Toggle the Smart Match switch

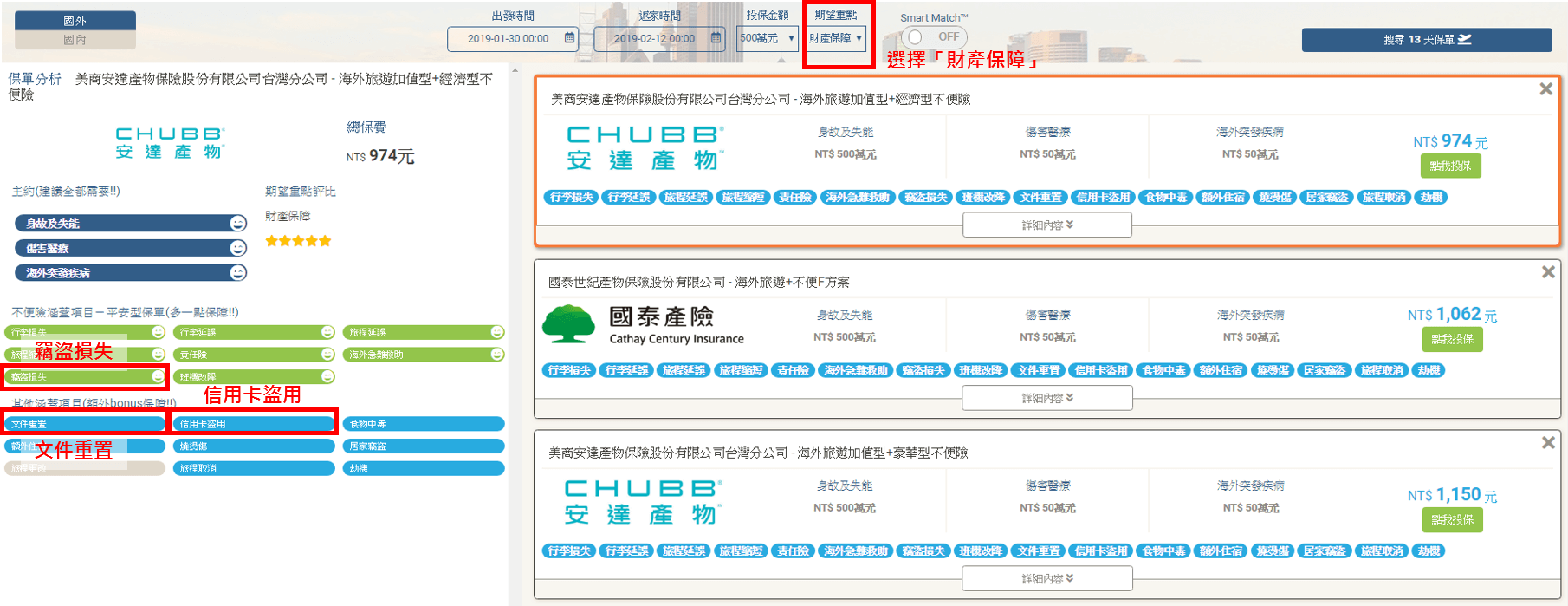(934, 37)
